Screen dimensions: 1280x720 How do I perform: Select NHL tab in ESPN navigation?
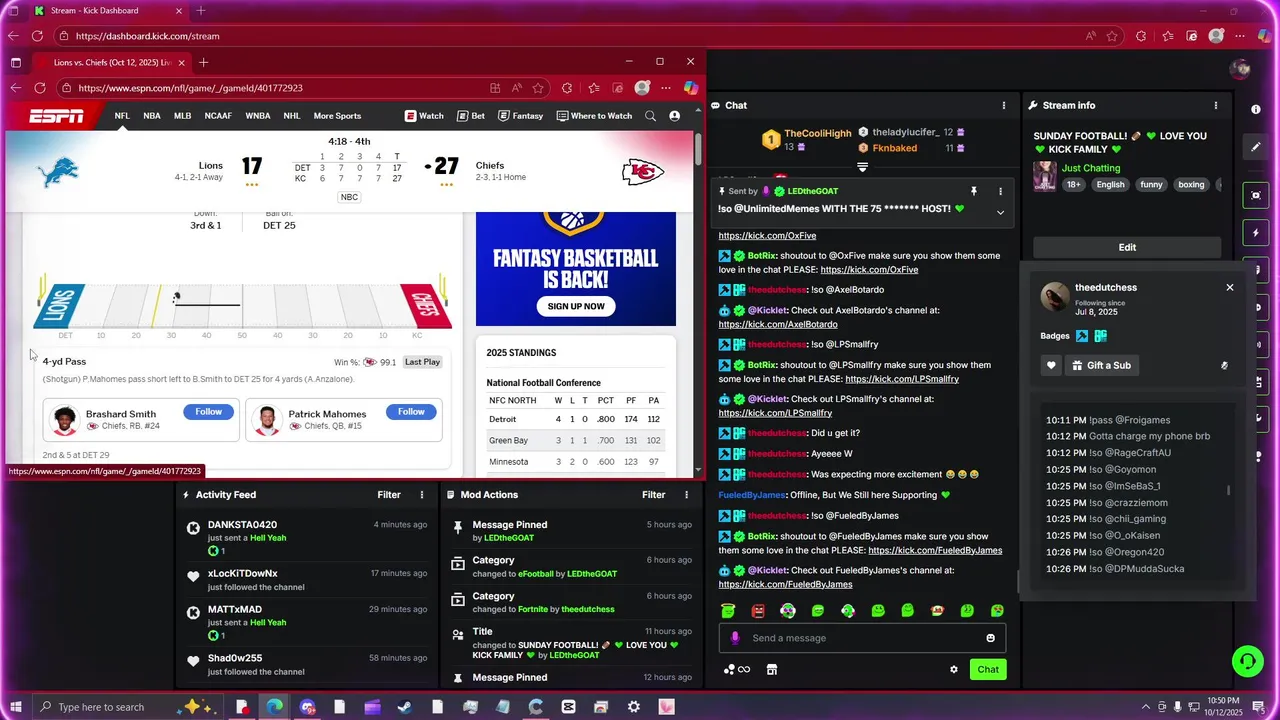tap(291, 116)
